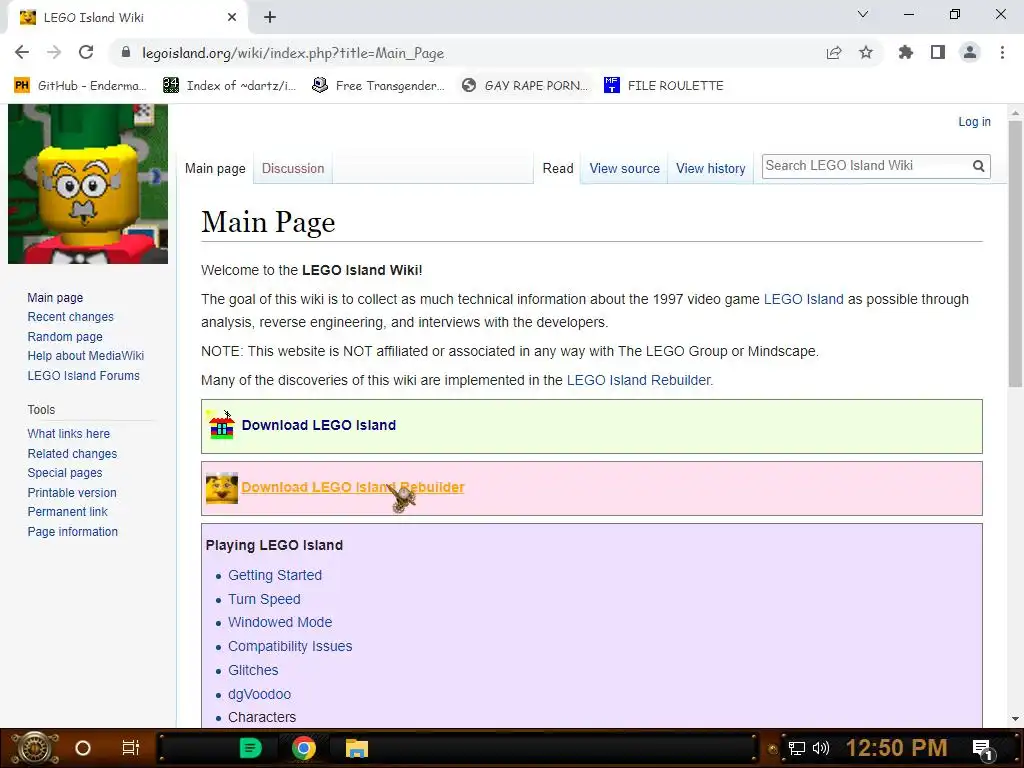Screen dimensions: 1024x768
Task: Follow the LEGO Island Rebuilder text link
Action: click(x=638, y=380)
